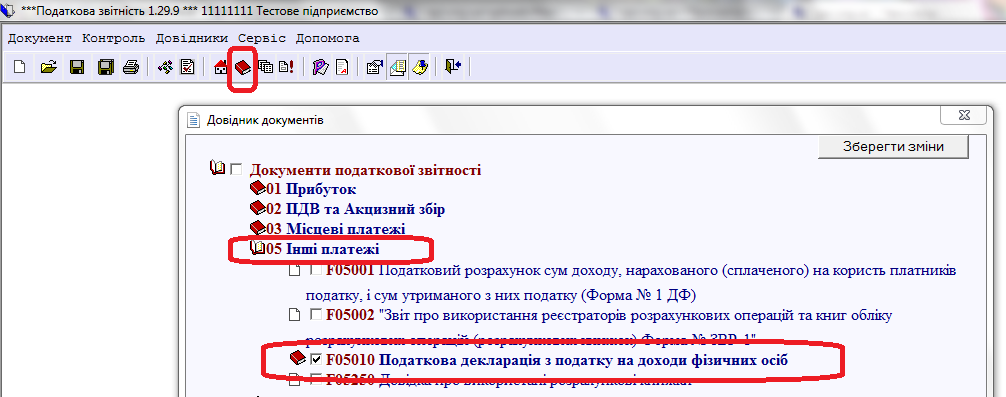Select F05001 Податковий розрахунок сум доходу entry
Viewport: 1006px width, 397px height.
[631, 283]
